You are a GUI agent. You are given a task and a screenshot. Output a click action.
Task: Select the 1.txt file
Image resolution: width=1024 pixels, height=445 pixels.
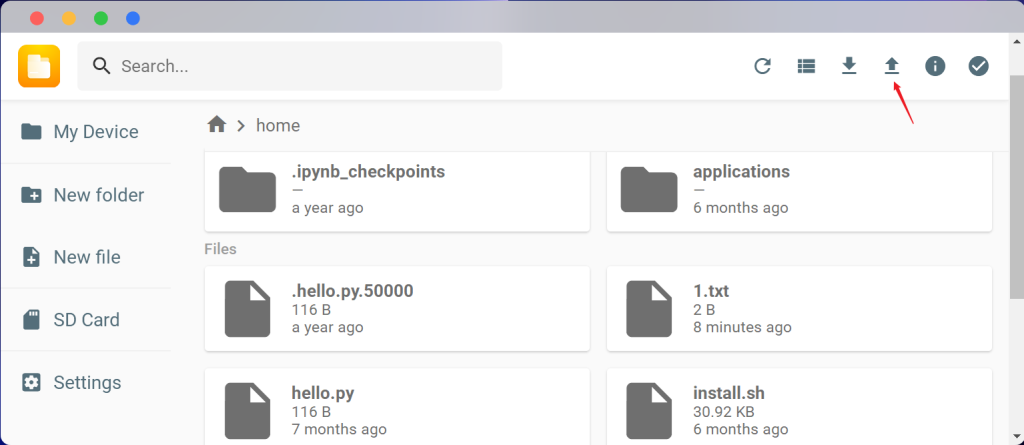(x=799, y=309)
